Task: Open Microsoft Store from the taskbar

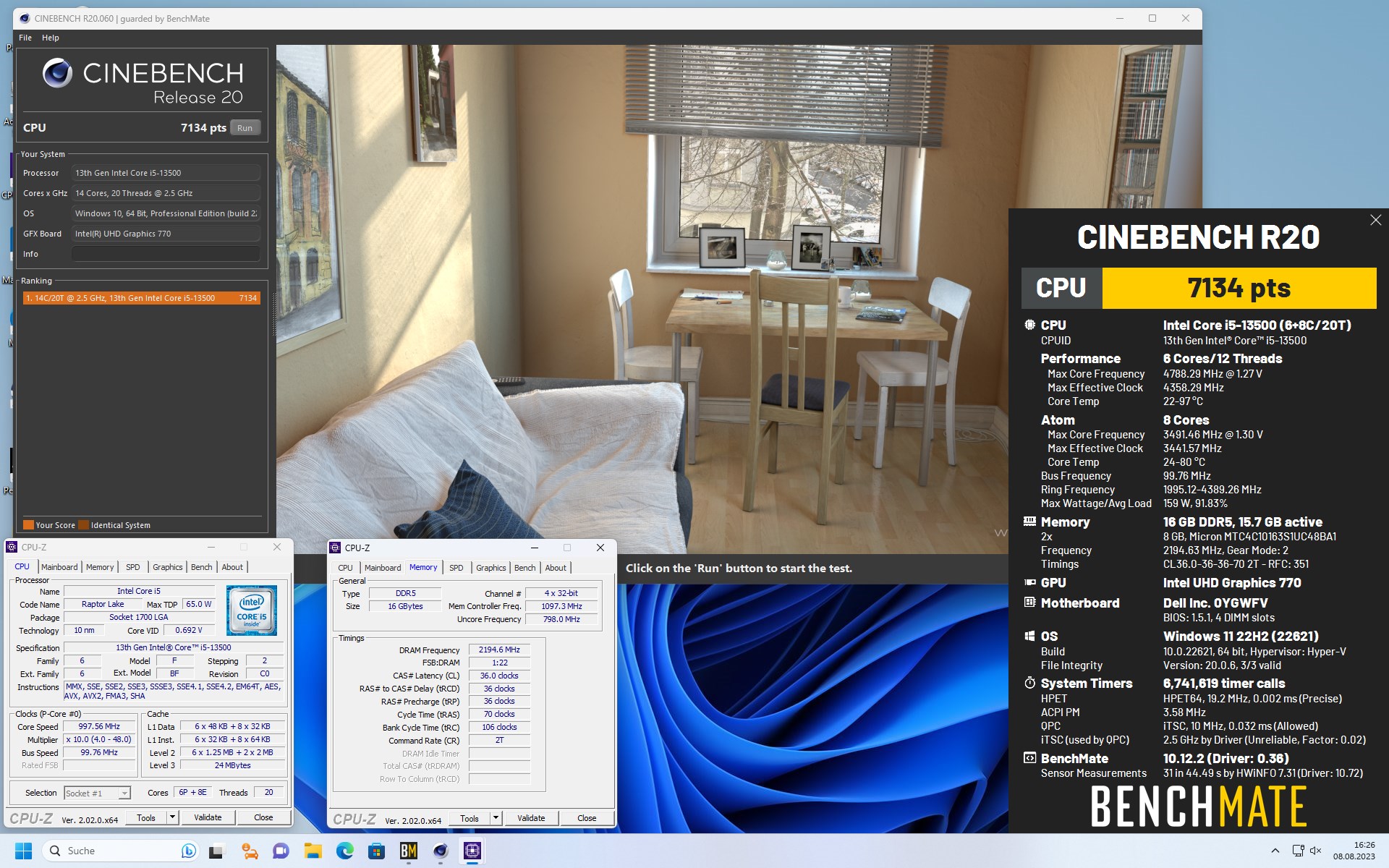Action: [377, 851]
